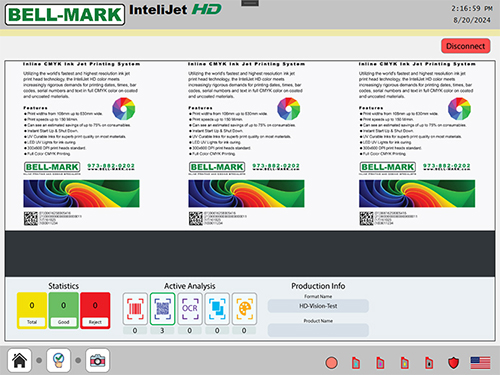Screen dimensions: 500x375
Task: Click the Format Name field HD-Vision-Test
Action: point(318,306)
